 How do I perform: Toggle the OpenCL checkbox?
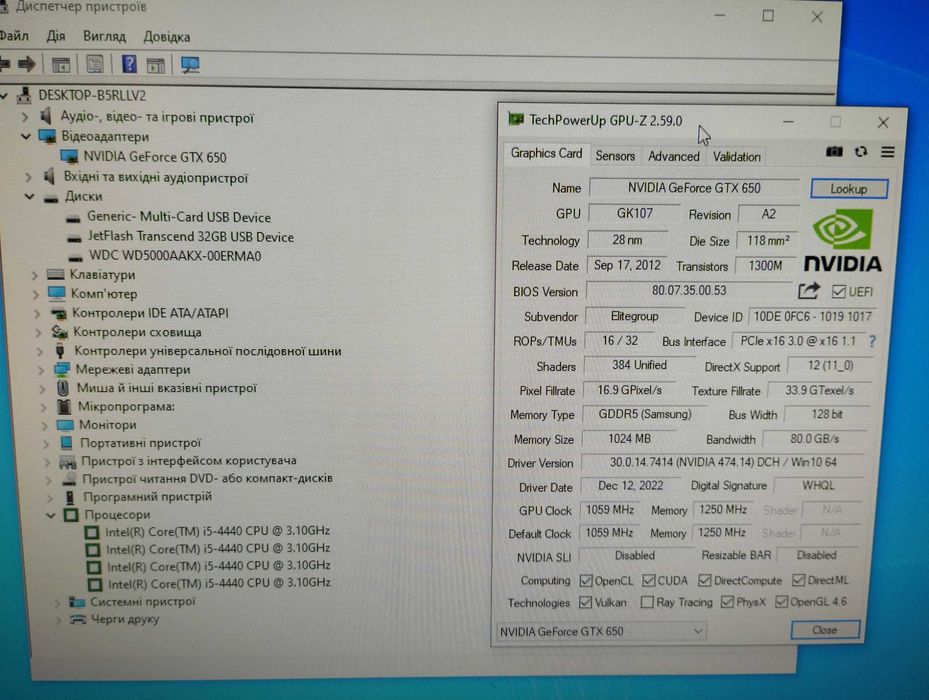pyautogui.click(x=586, y=580)
